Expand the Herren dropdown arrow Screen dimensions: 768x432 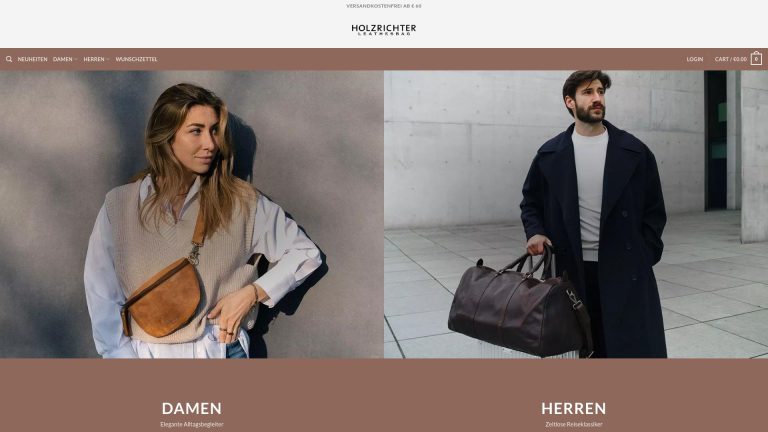pos(108,59)
